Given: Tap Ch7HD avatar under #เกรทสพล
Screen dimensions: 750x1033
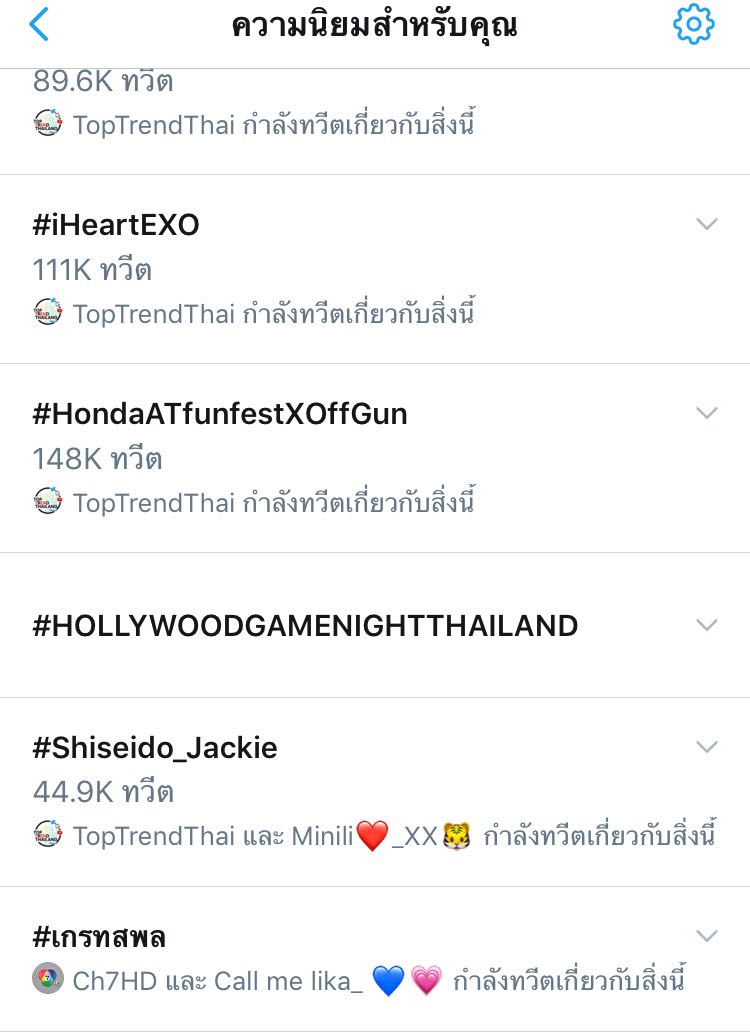Looking at the screenshot, I should pos(48,980).
